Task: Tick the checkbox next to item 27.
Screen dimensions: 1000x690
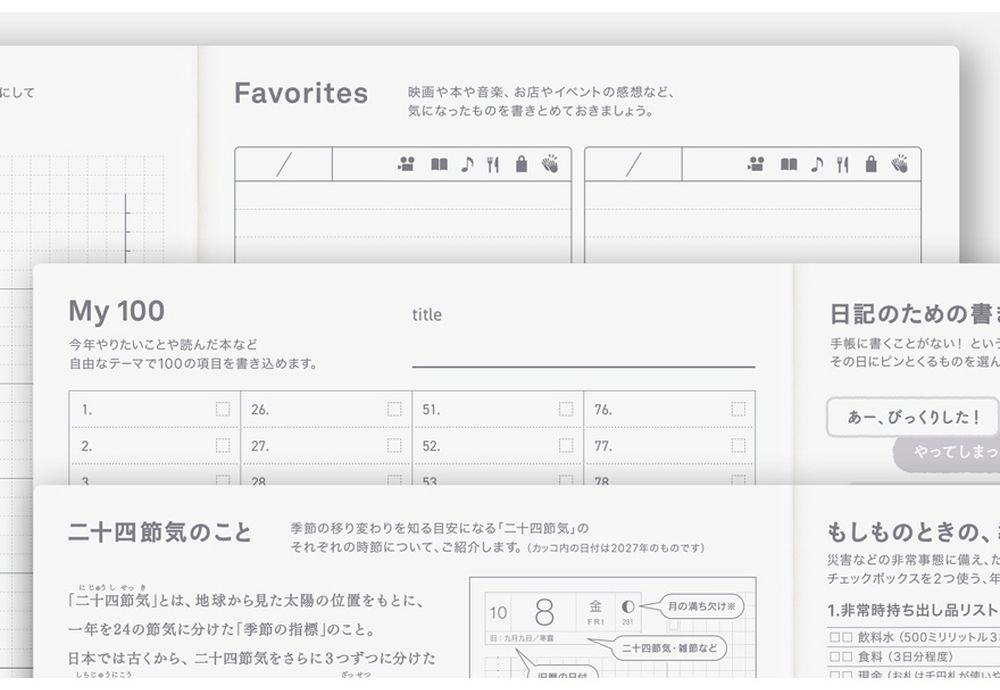Action: point(395,445)
